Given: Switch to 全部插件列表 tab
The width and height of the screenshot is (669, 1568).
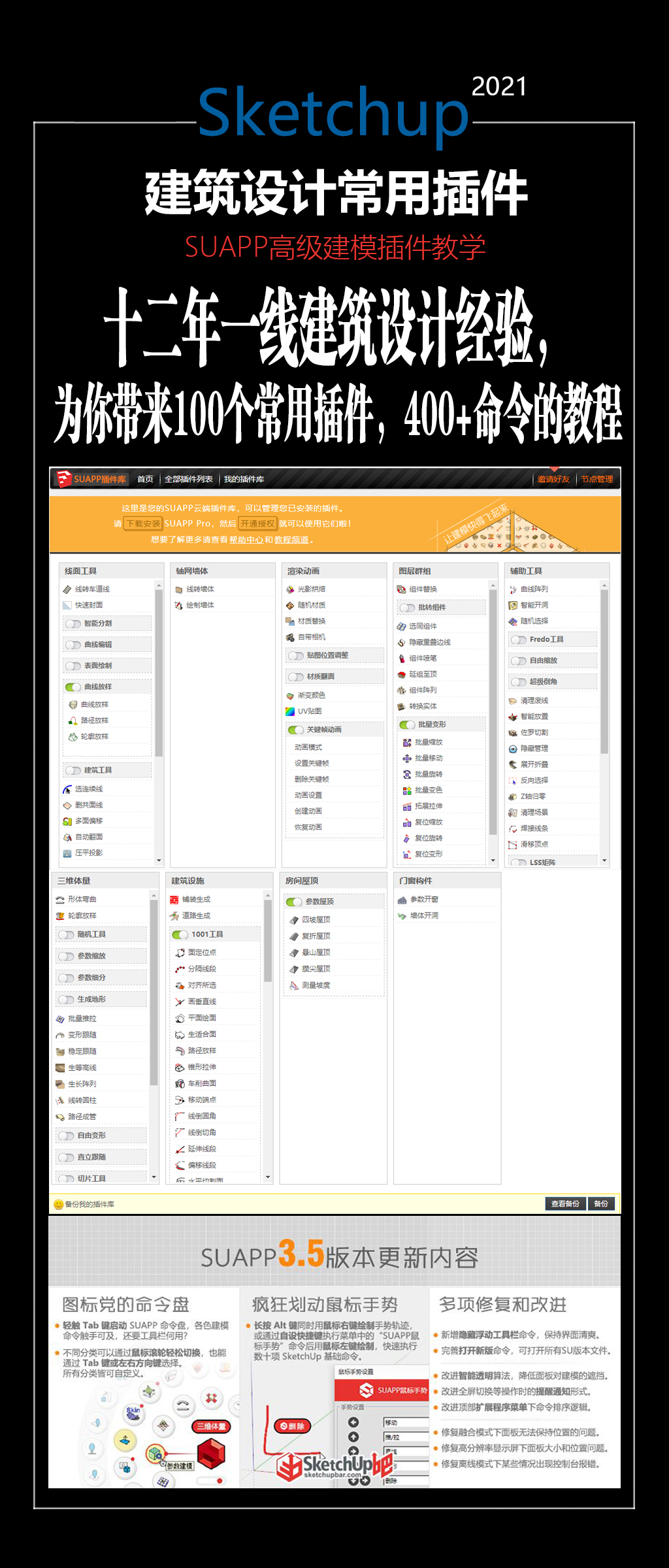Looking at the screenshot, I should coord(189,480).
